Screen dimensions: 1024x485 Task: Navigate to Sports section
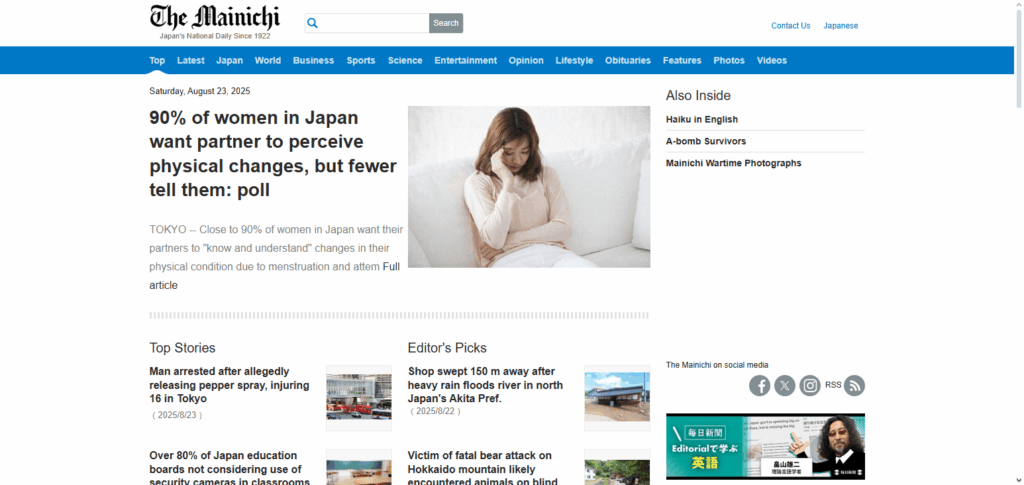(361, 60)
